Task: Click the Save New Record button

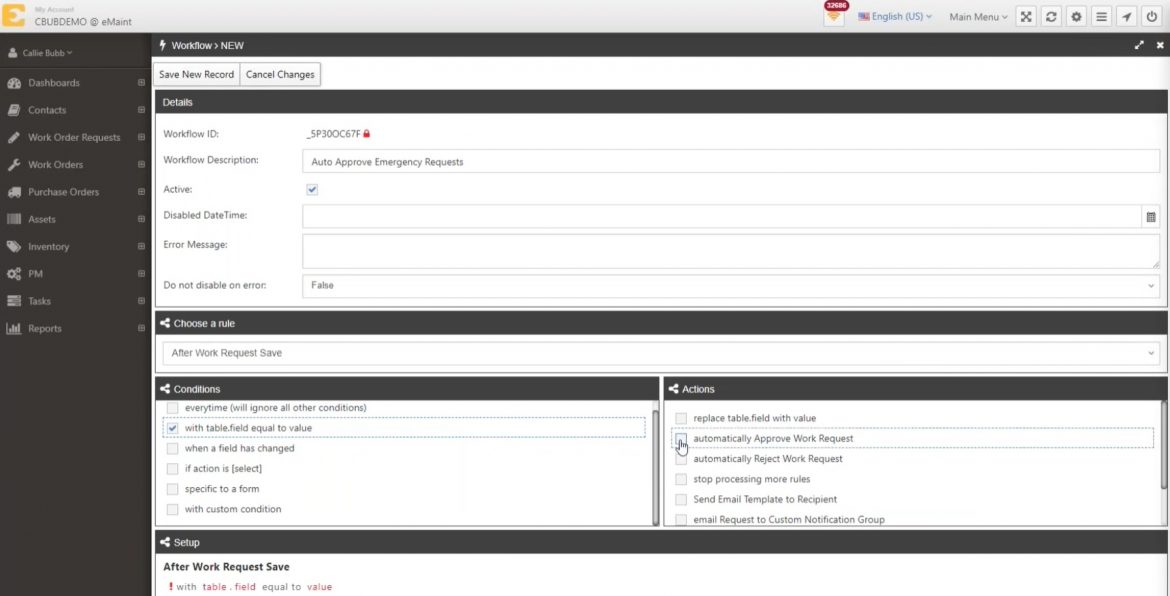Action: click(x=195, y=74)
